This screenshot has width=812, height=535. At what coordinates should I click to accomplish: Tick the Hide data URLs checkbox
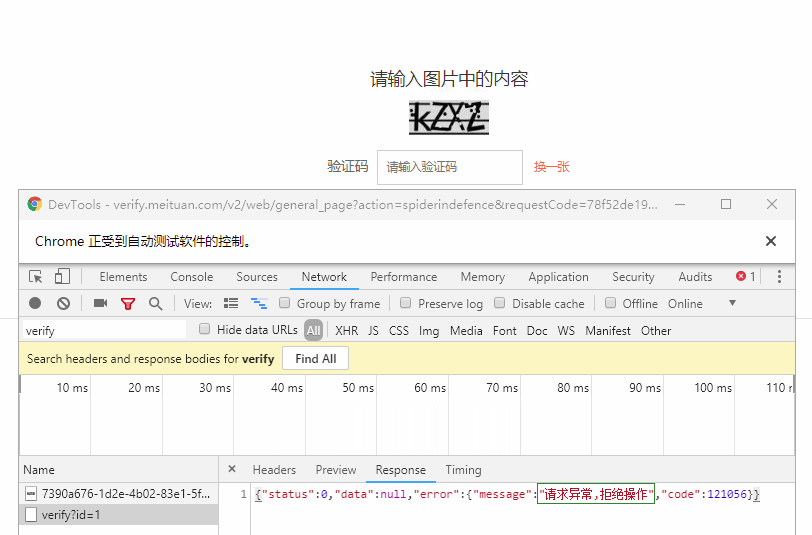click(x=205, y=330)
